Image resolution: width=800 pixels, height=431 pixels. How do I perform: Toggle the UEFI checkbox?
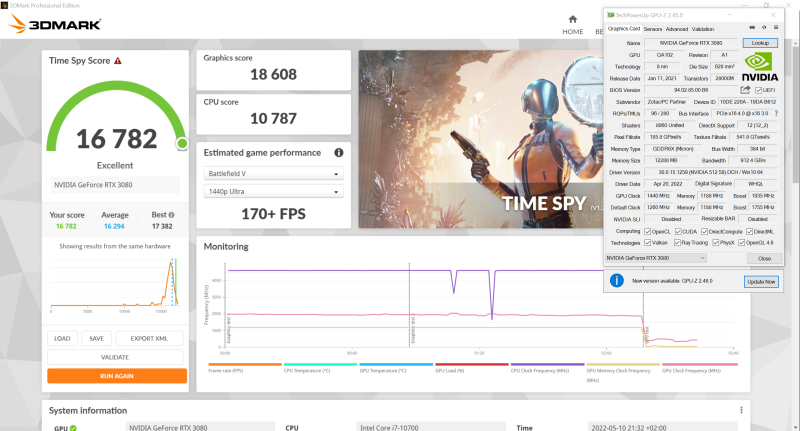(x=760, y=90)
